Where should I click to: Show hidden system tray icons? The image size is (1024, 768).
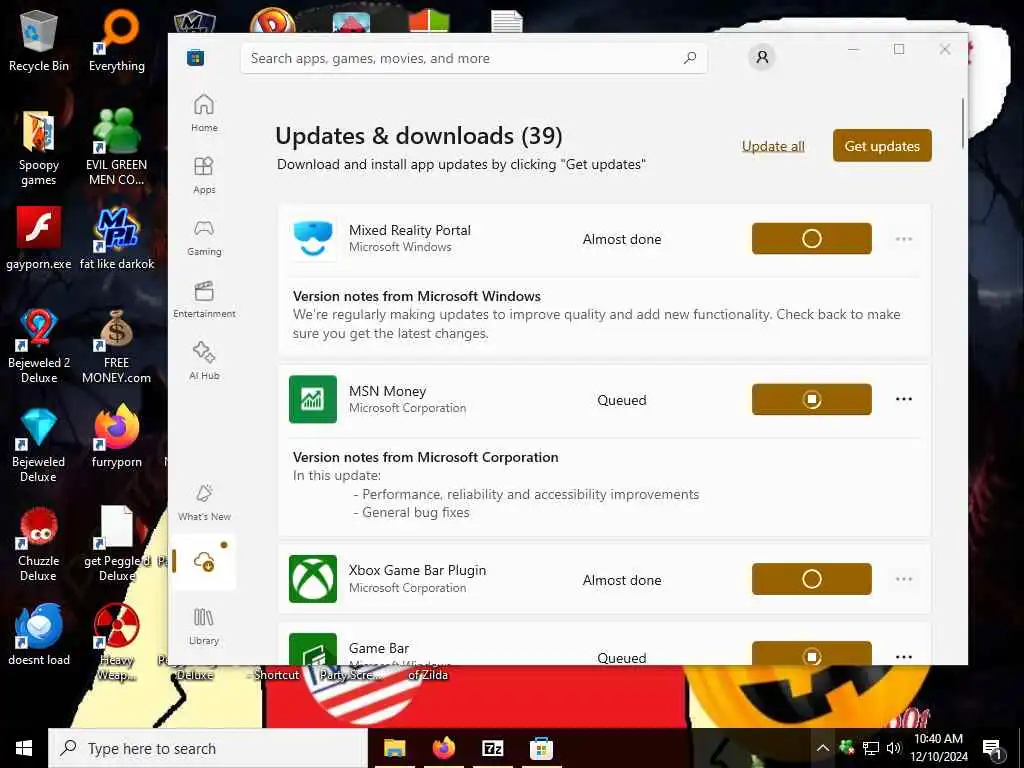tap(823, 748)
